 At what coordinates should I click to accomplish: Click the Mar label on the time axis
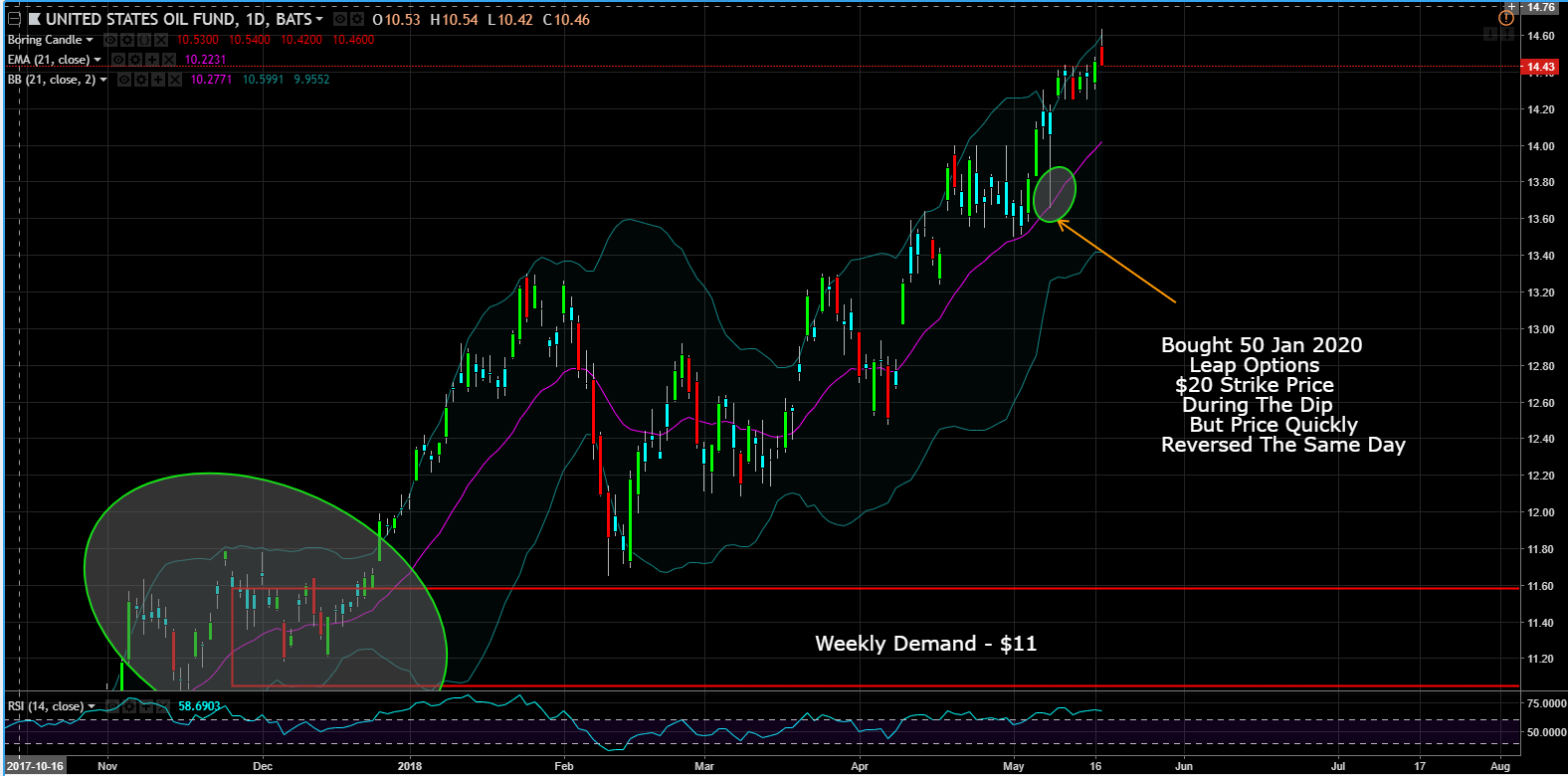pyautogui.click(x=704, y=766)
